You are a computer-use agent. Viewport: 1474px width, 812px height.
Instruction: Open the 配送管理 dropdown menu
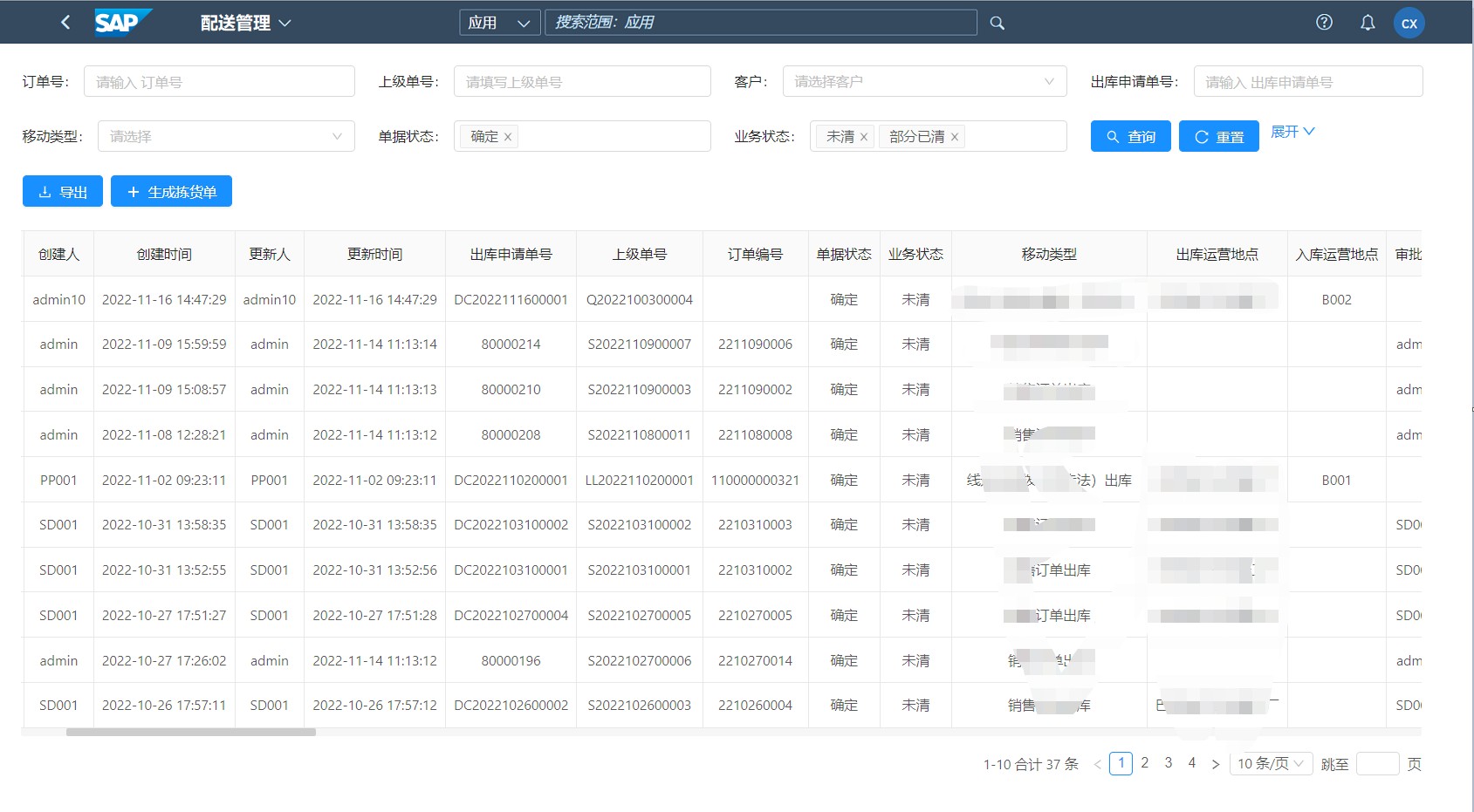pos(246,24)
